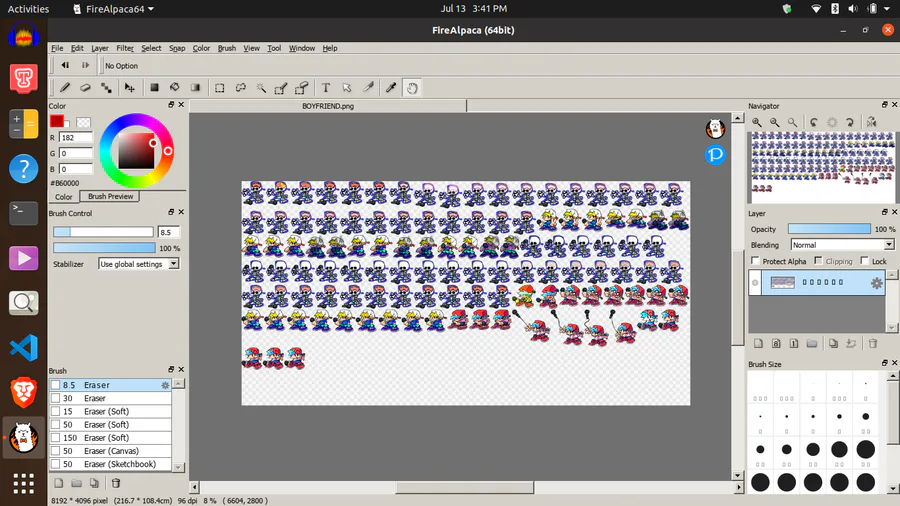Add new brush in Brush panel

pos(59,483)
